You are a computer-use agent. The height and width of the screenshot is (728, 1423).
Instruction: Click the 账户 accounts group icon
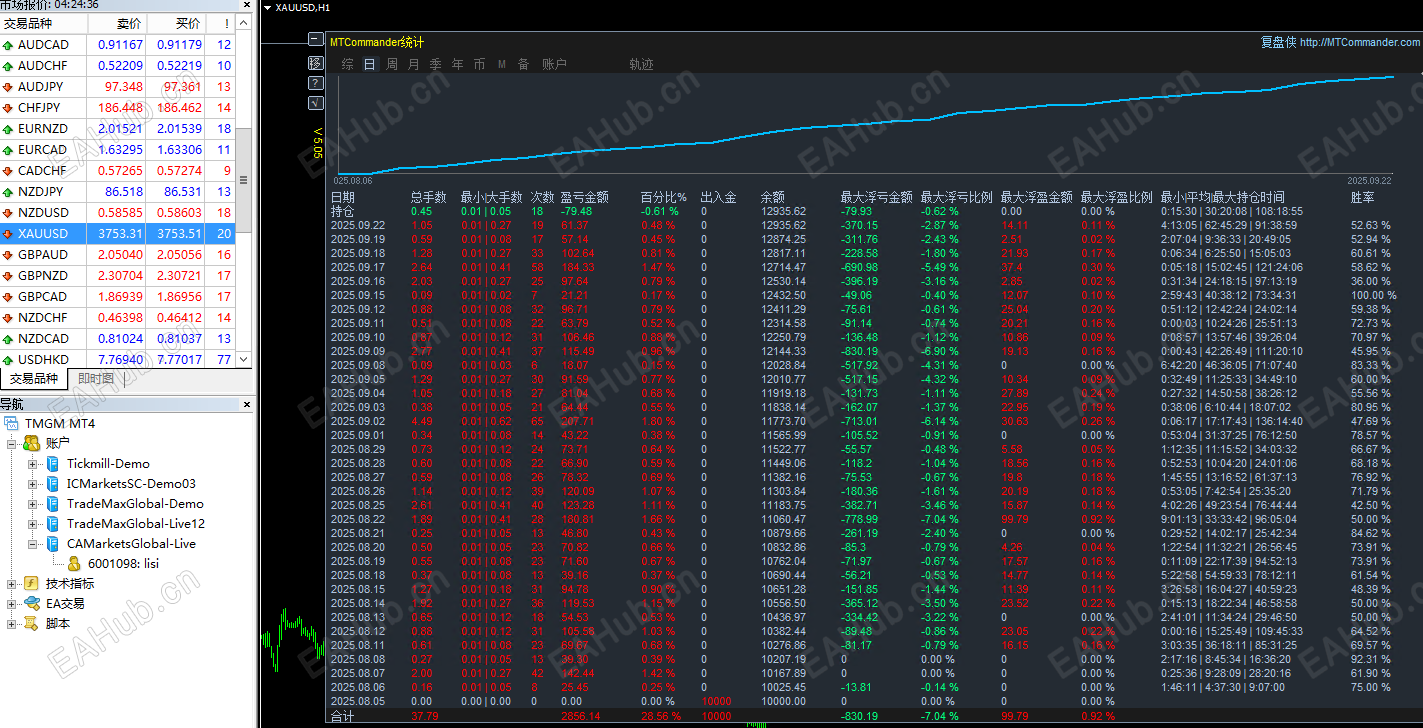(32, 443)
